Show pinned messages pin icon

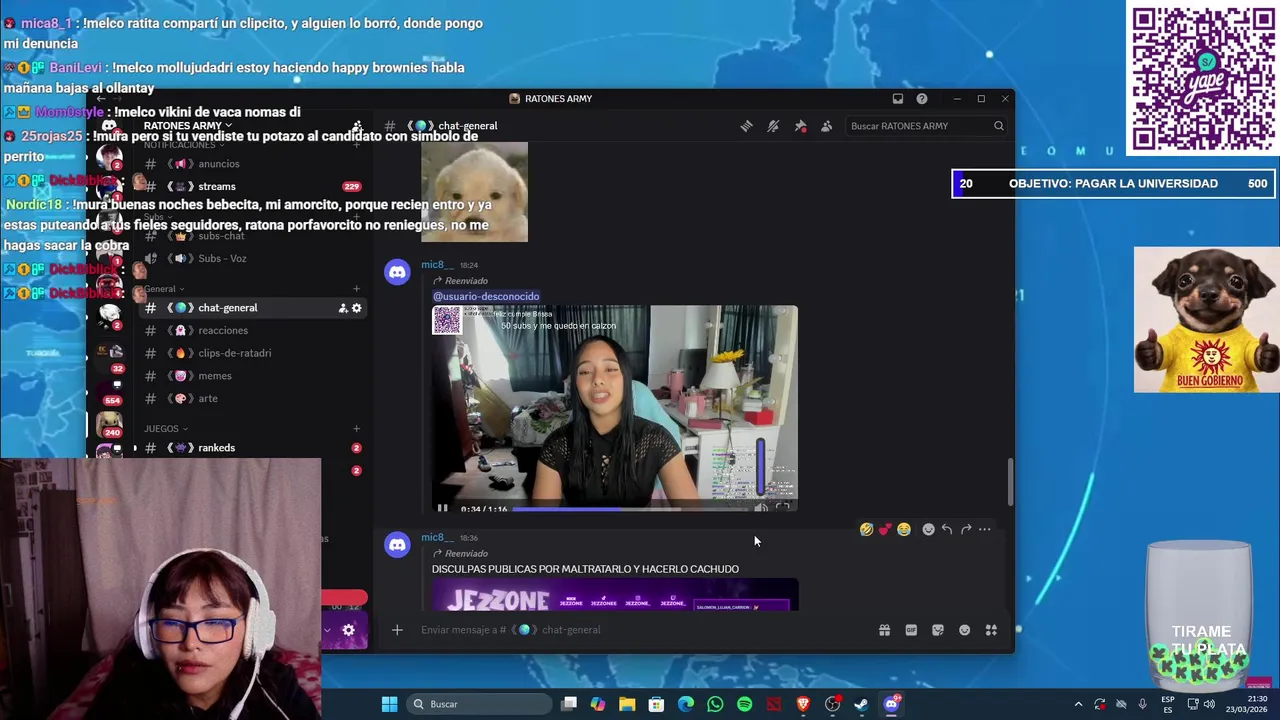800,126
